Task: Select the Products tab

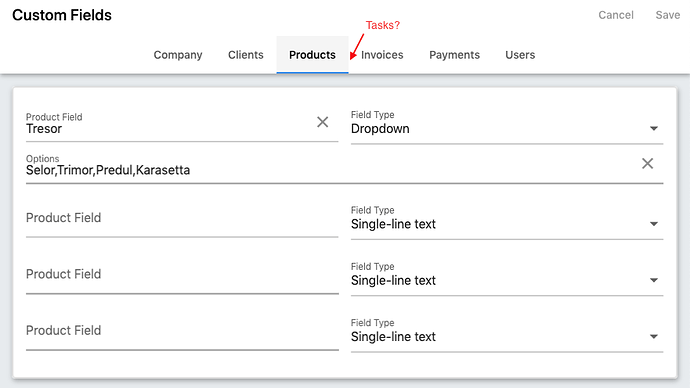Action: tap(312, 55)
